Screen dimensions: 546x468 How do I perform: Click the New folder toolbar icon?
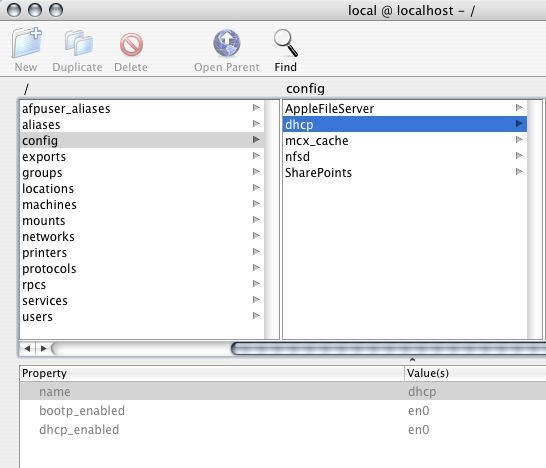point(27,42)
